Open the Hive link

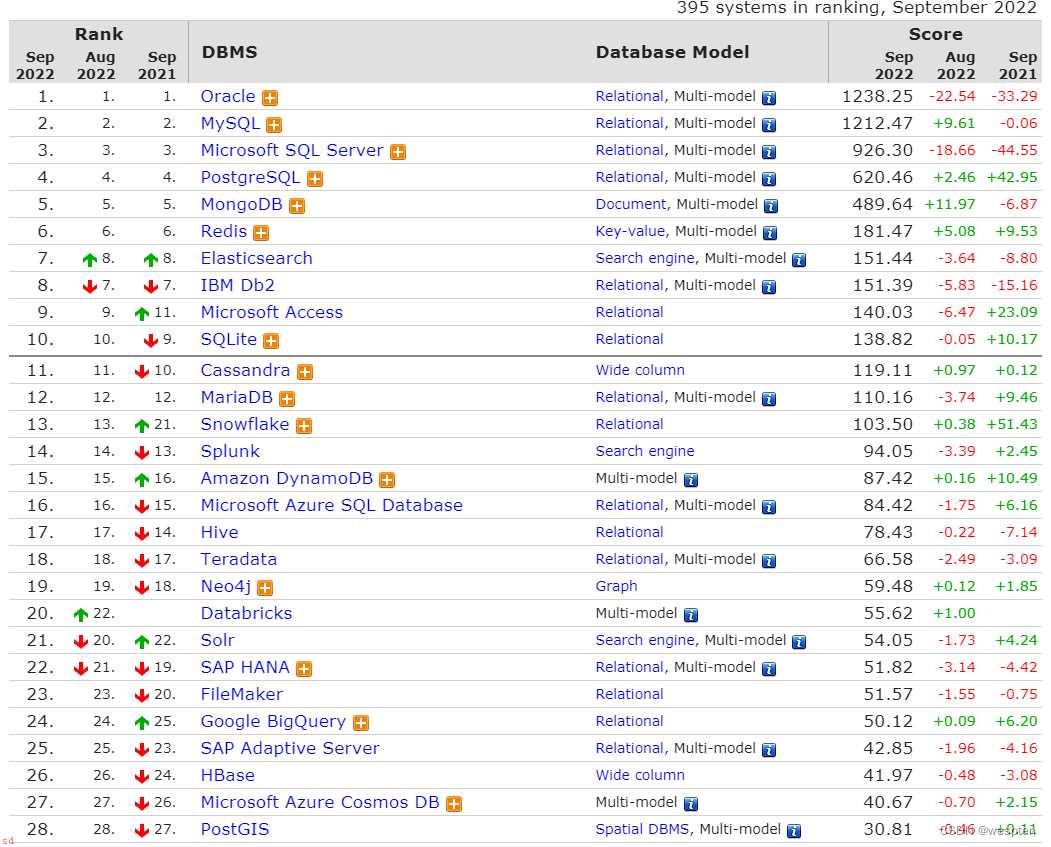point(220,532)
